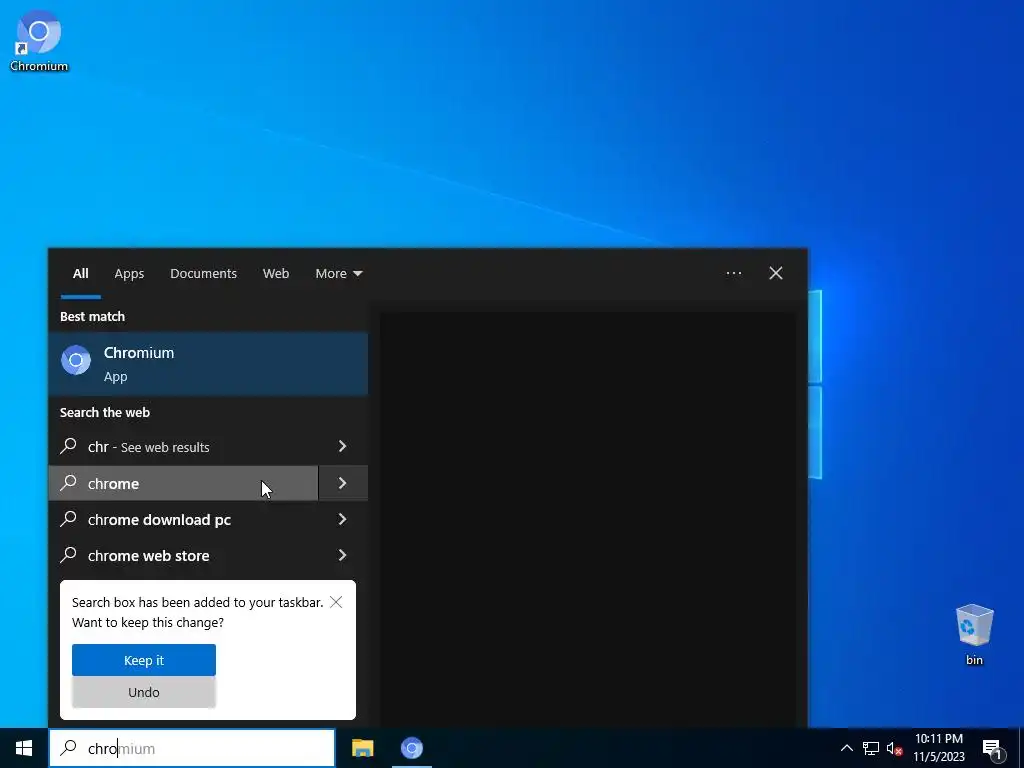Close the search panel
Image resolution: width=1024 pixels, height=768 pixels.
(775, 274)
